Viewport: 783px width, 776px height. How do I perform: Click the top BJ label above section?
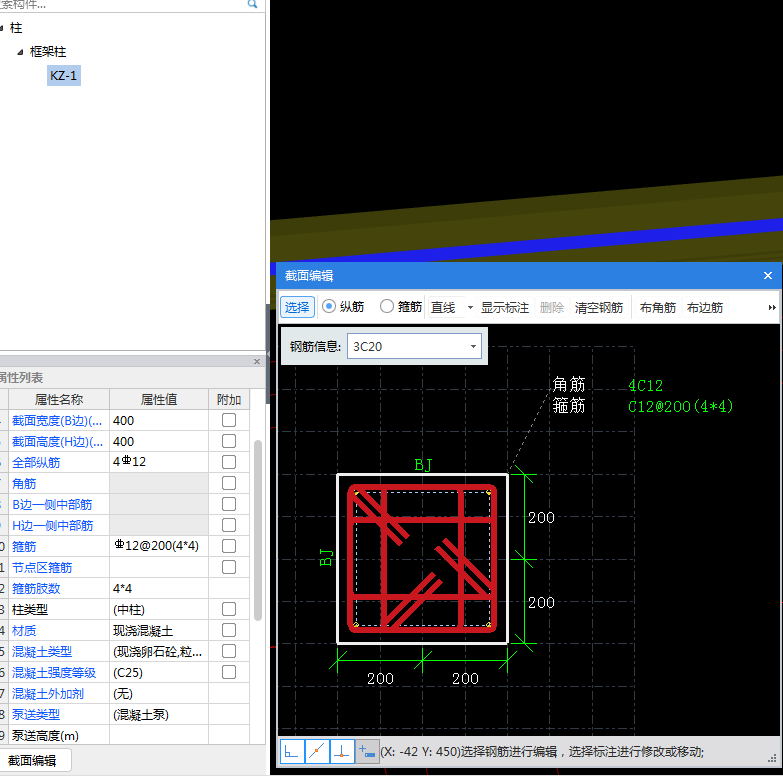click(x=423, y=465)
